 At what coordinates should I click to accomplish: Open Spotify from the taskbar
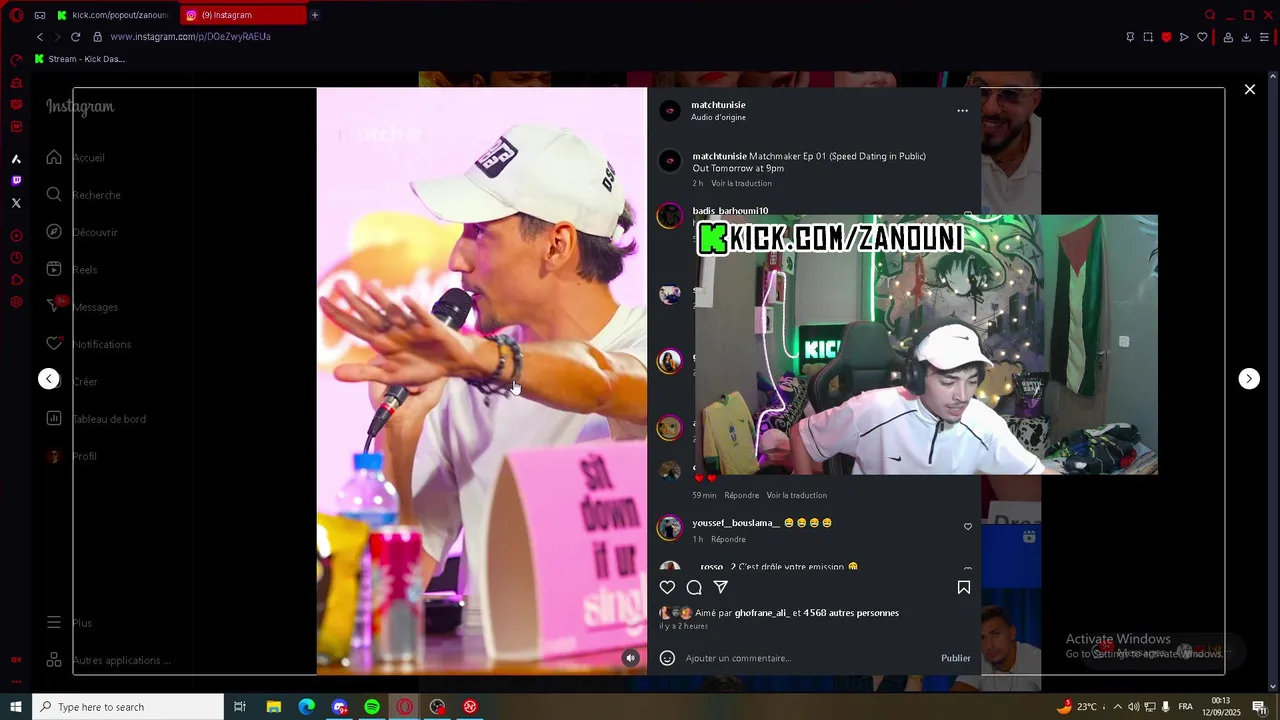click(x=372, y=707)
